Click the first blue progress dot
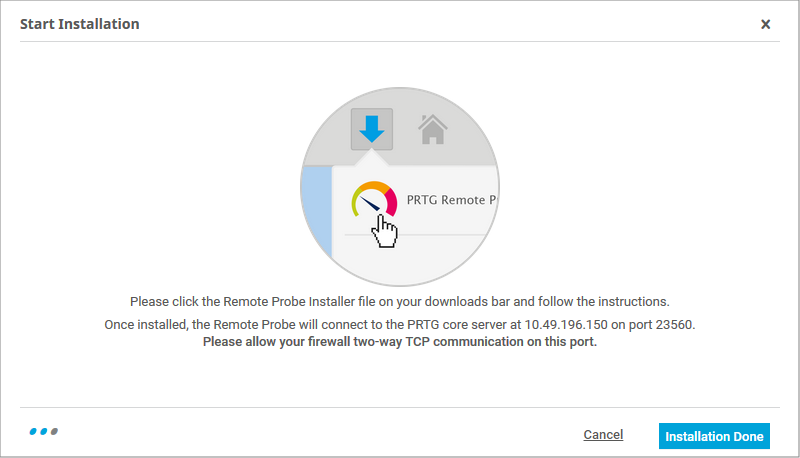This screenshot has height=458, width=800. tap(34, 432)
